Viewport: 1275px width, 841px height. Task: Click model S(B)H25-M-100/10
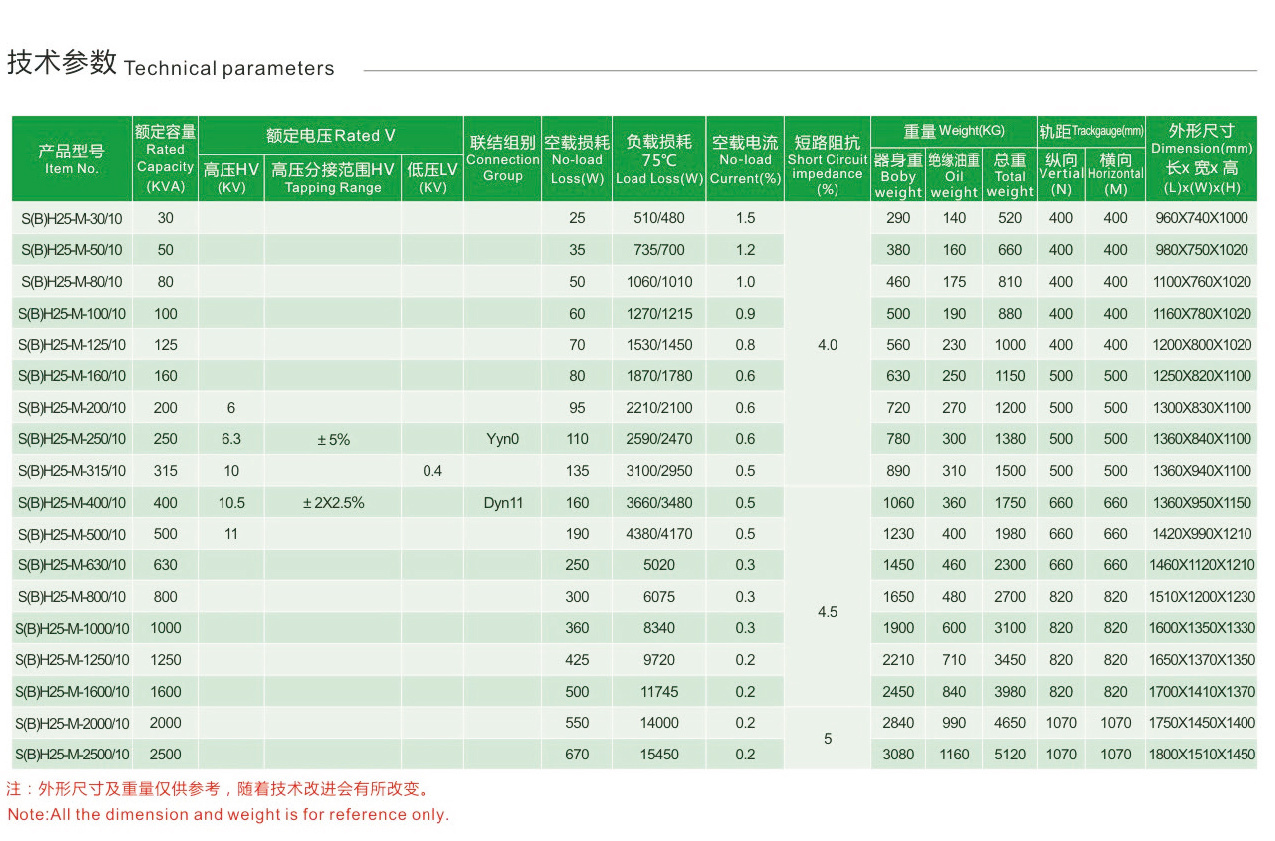[x=72, y=314]
